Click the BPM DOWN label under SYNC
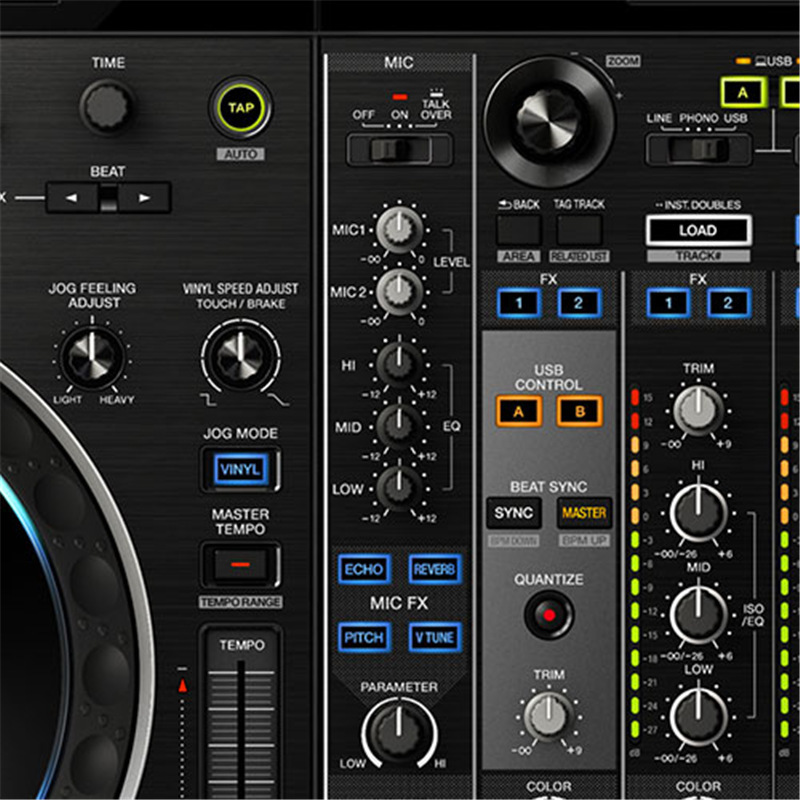 (514, 540)
